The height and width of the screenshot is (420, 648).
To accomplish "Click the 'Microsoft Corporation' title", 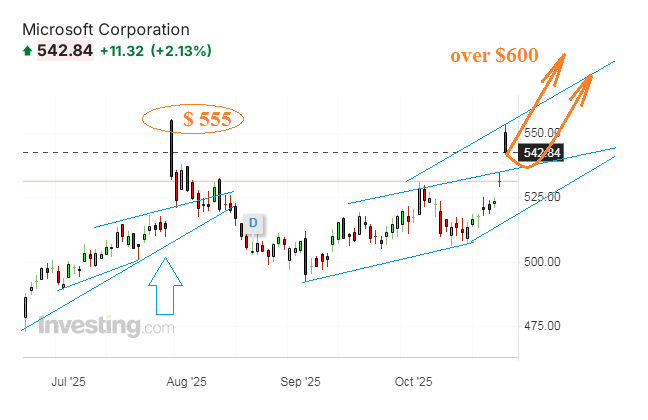I will (105, 30).
